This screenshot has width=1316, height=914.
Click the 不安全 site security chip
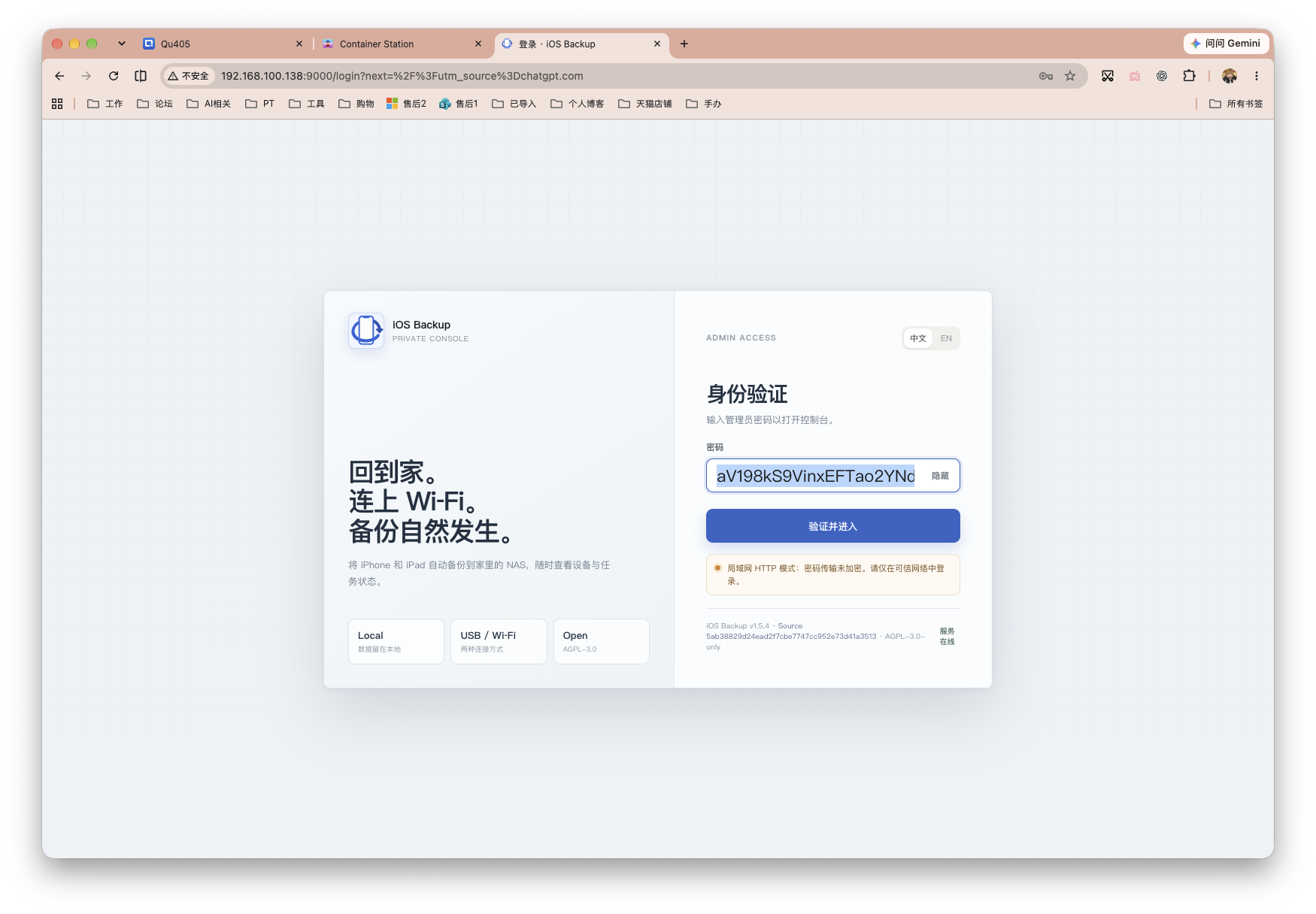(189, 76)
